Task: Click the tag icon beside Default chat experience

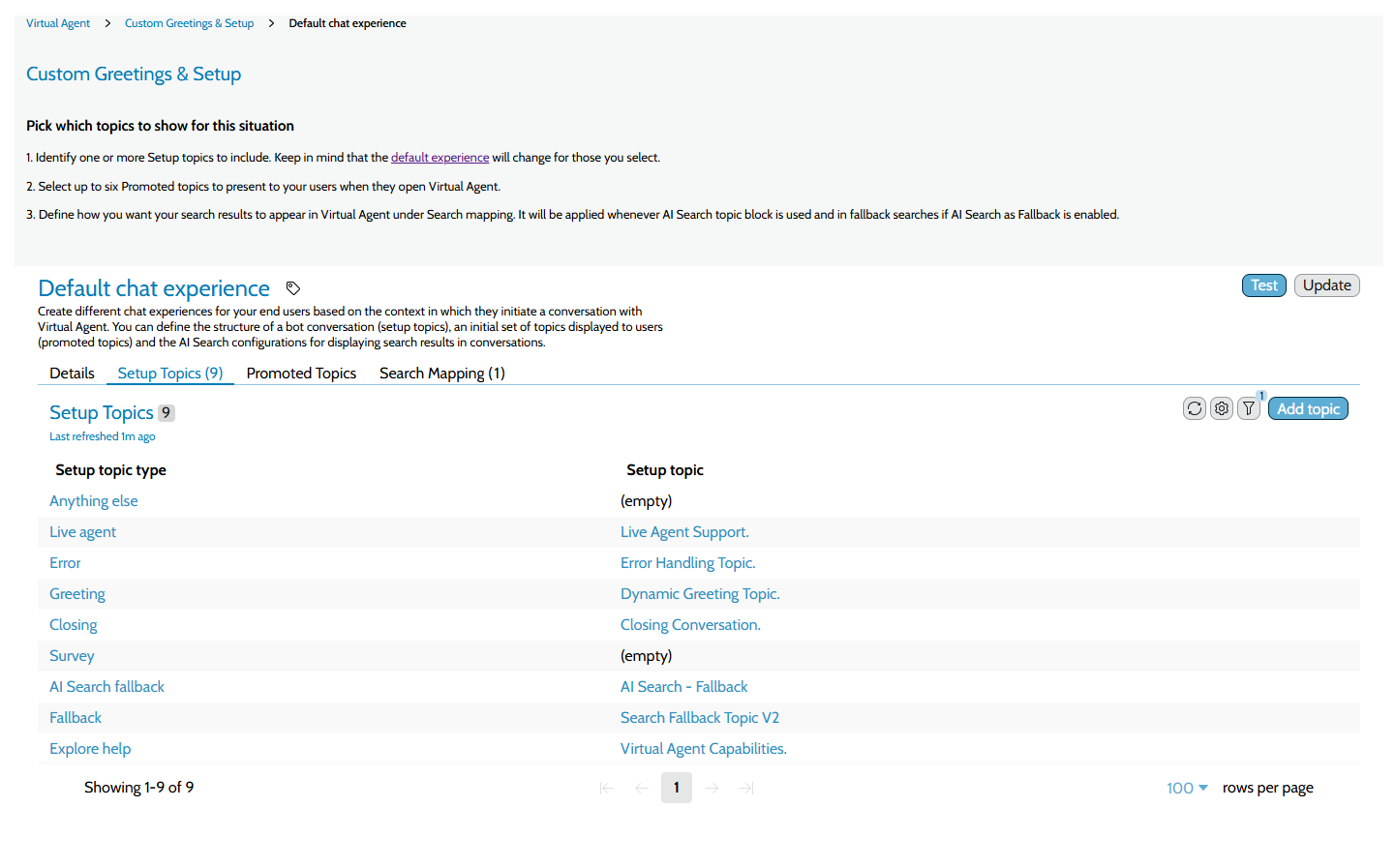Action: 292,287
